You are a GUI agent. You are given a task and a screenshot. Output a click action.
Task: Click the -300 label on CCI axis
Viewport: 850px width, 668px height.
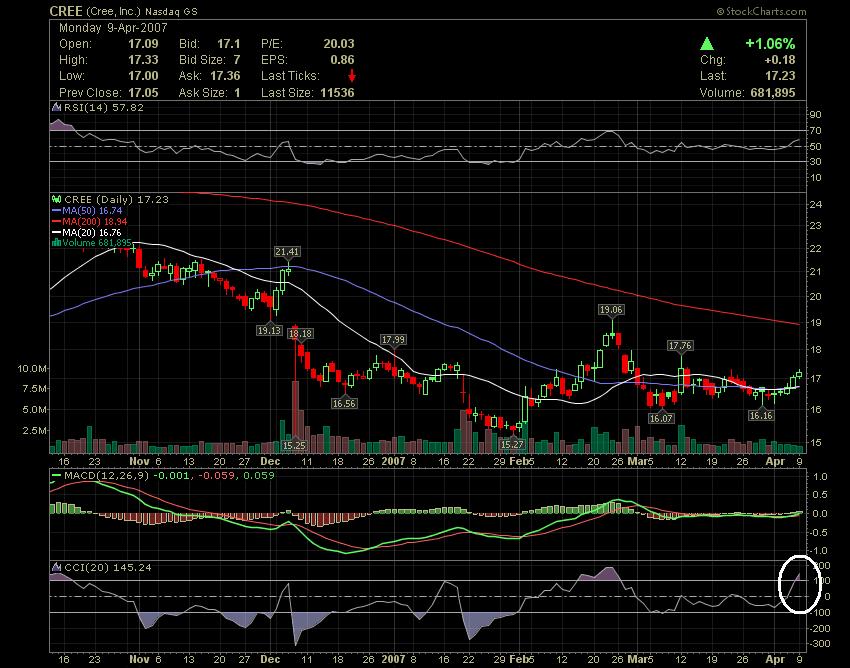(819, 644)
